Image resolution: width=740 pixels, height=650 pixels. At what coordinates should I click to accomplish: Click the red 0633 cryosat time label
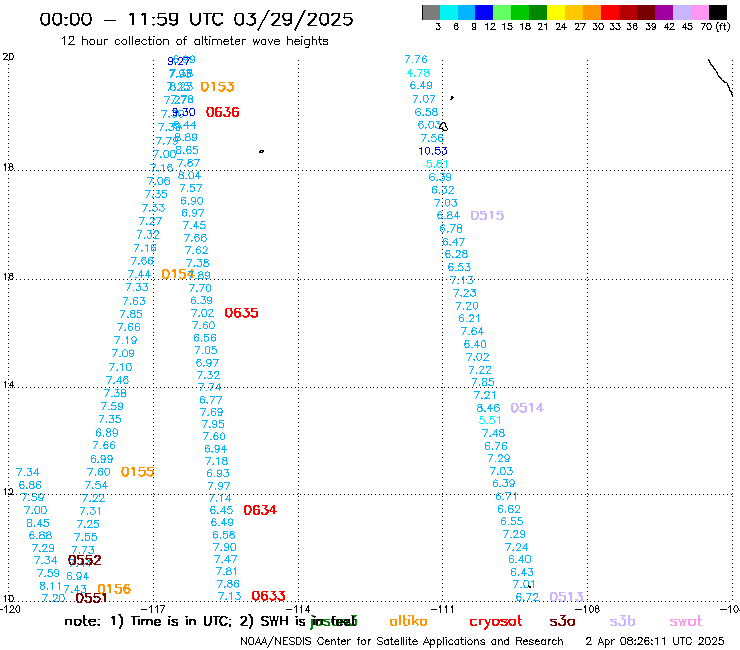(x=268, y=596)
